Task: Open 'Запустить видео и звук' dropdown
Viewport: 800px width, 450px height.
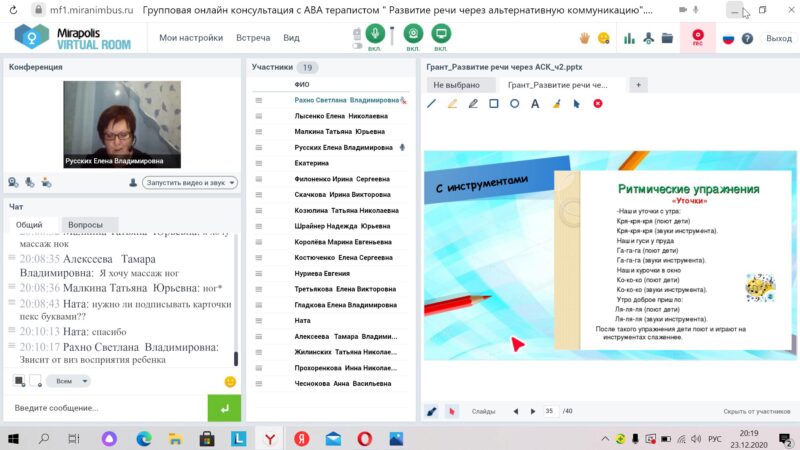Action: [190, 182]
